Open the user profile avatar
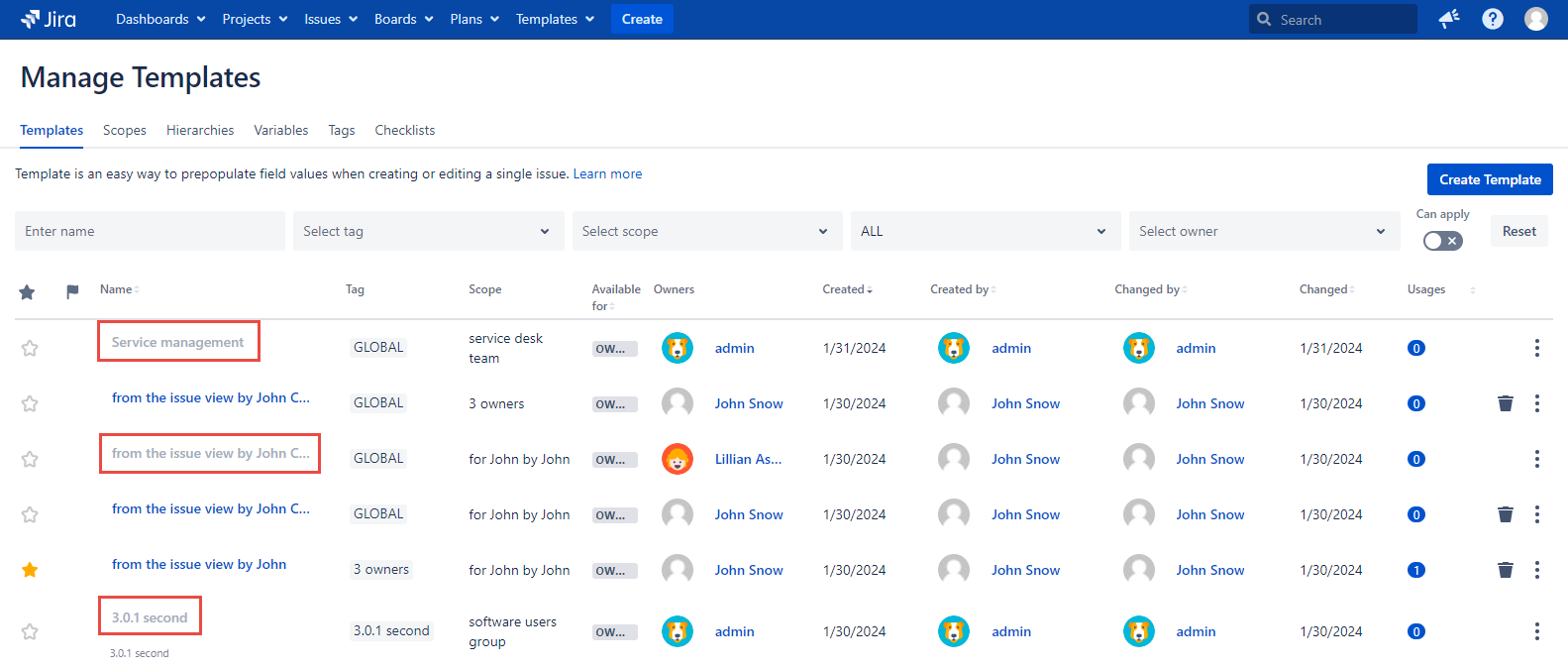Image resolution: width=1568 pixels, height=669 pixels. [1535, 19]
